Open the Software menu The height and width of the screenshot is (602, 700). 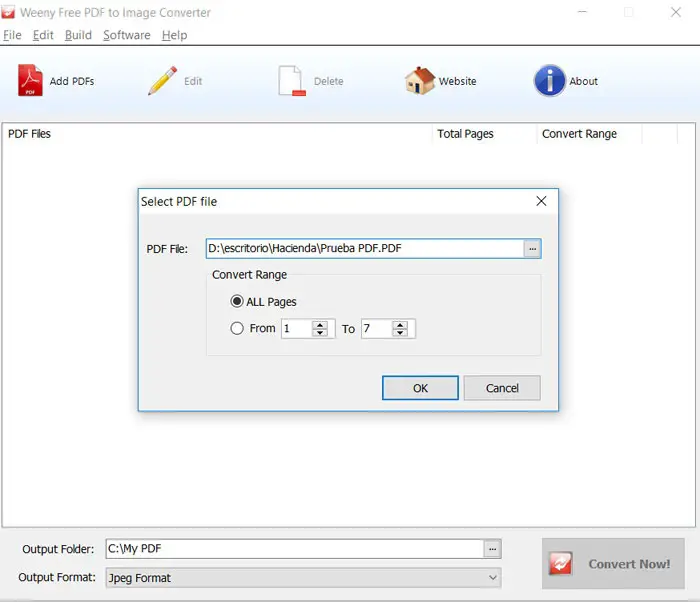[126, 35]
